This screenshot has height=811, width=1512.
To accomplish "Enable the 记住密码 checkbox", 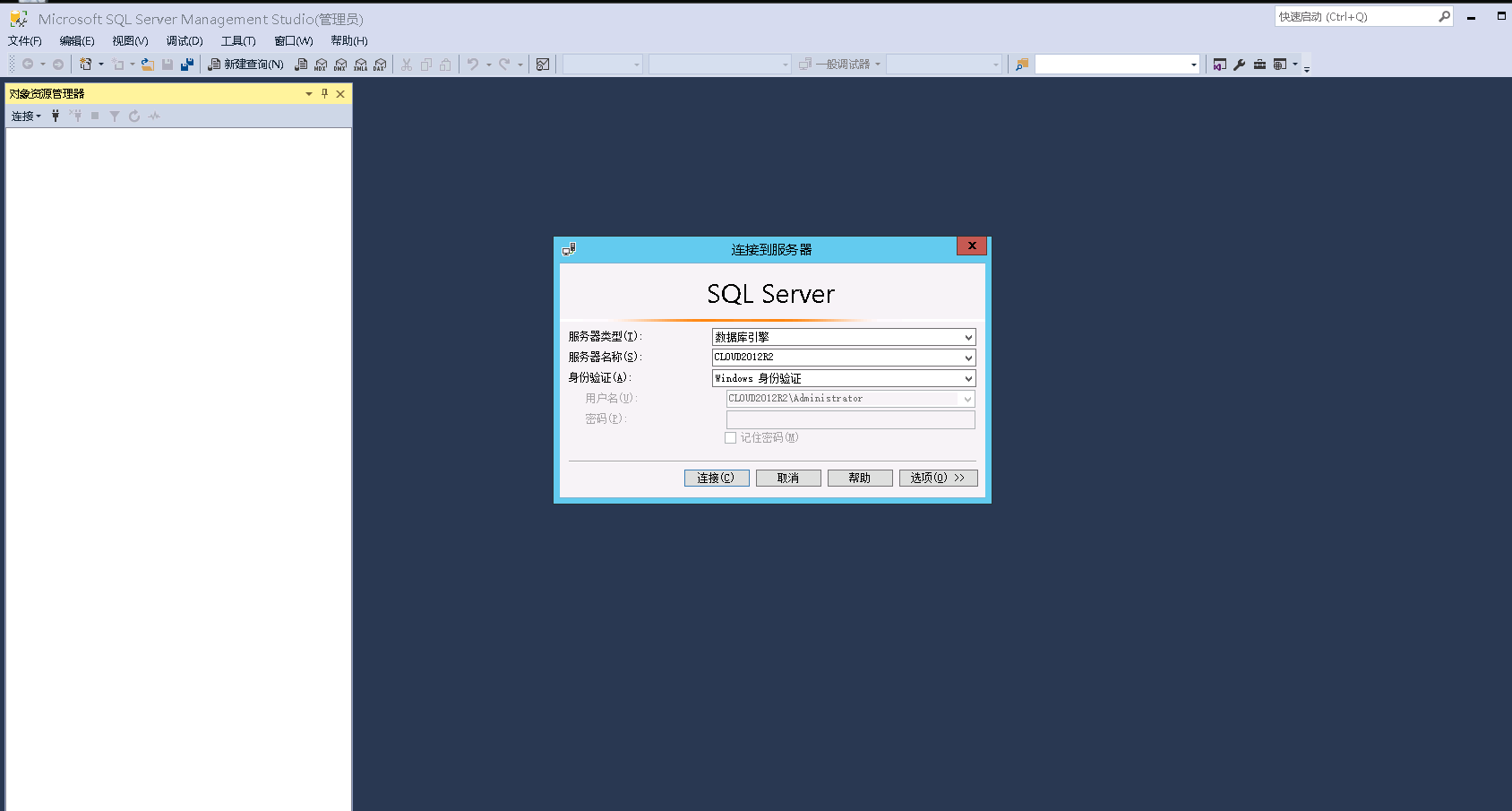I will 730,437.
